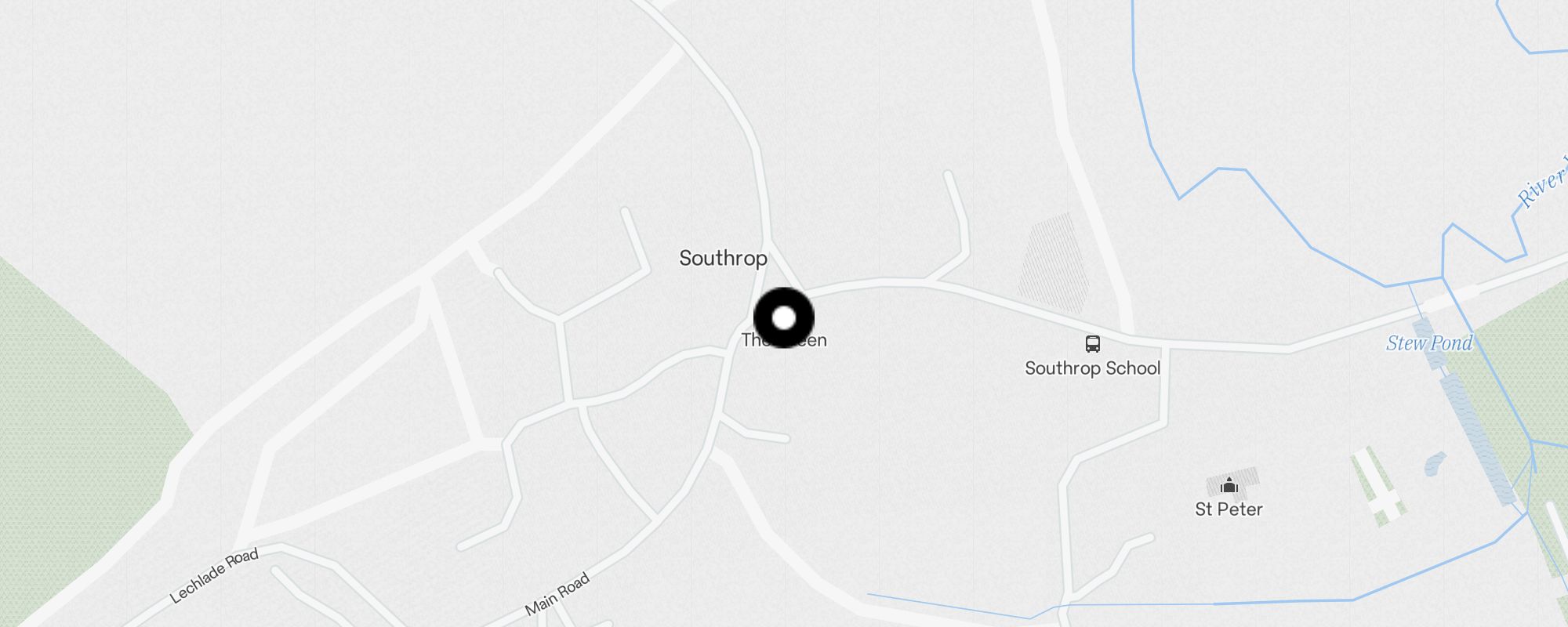Screen dimensions: 1568x627
Task: Click the Southrop School label
Action: (x=1092, y=368)
